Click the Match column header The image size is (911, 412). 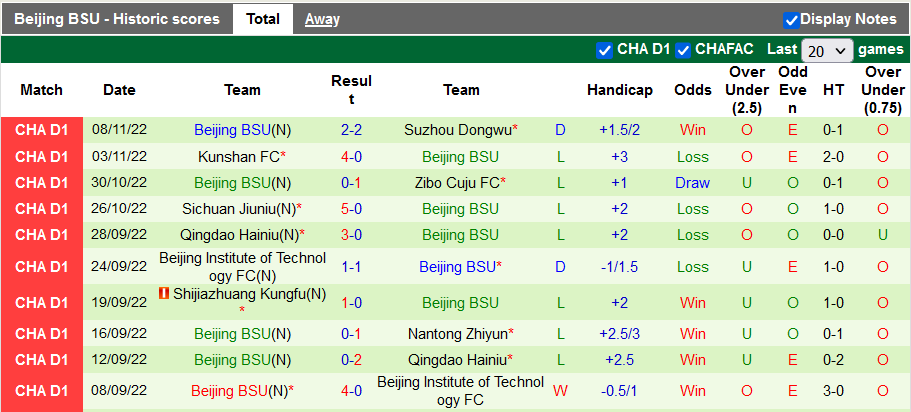[x=41, y=90]
